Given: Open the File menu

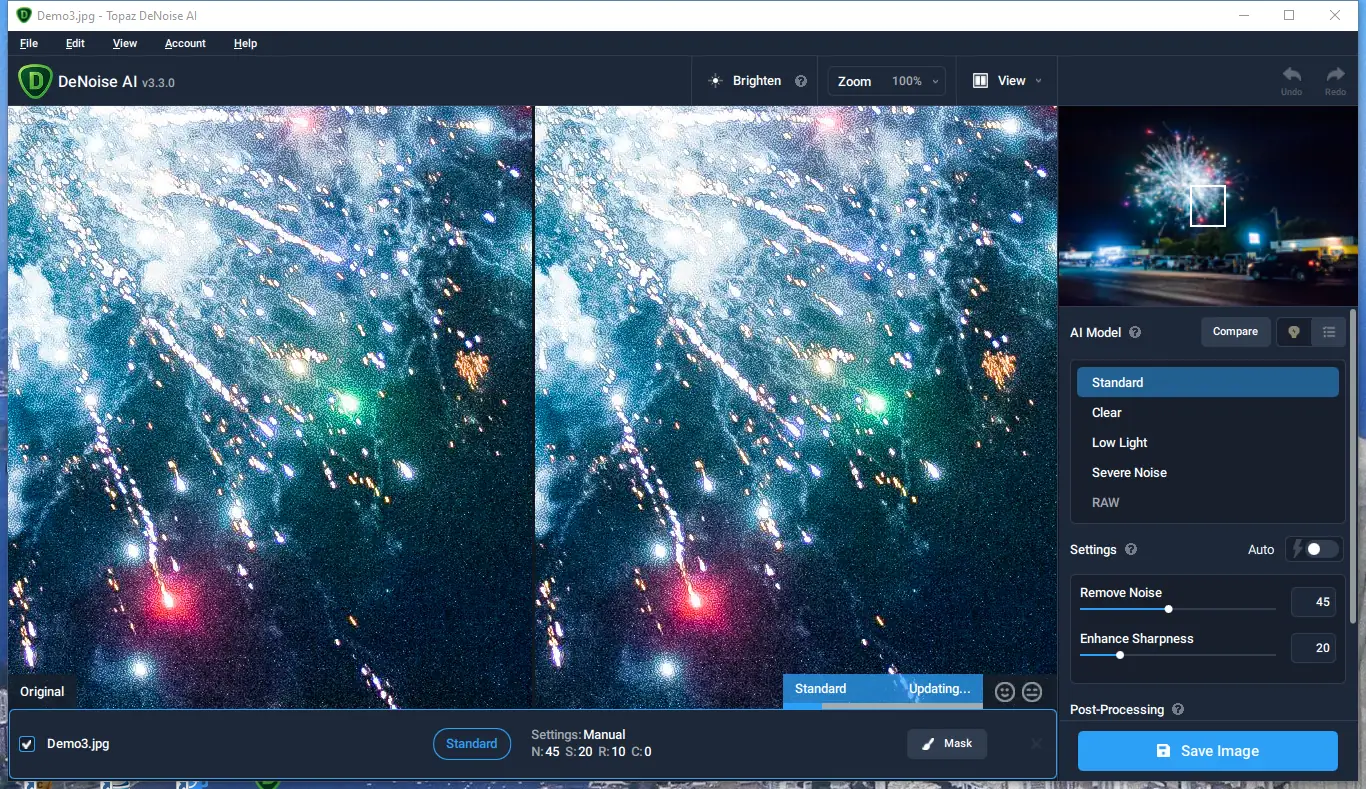Looking at the screenshot, I should [29, 44].
